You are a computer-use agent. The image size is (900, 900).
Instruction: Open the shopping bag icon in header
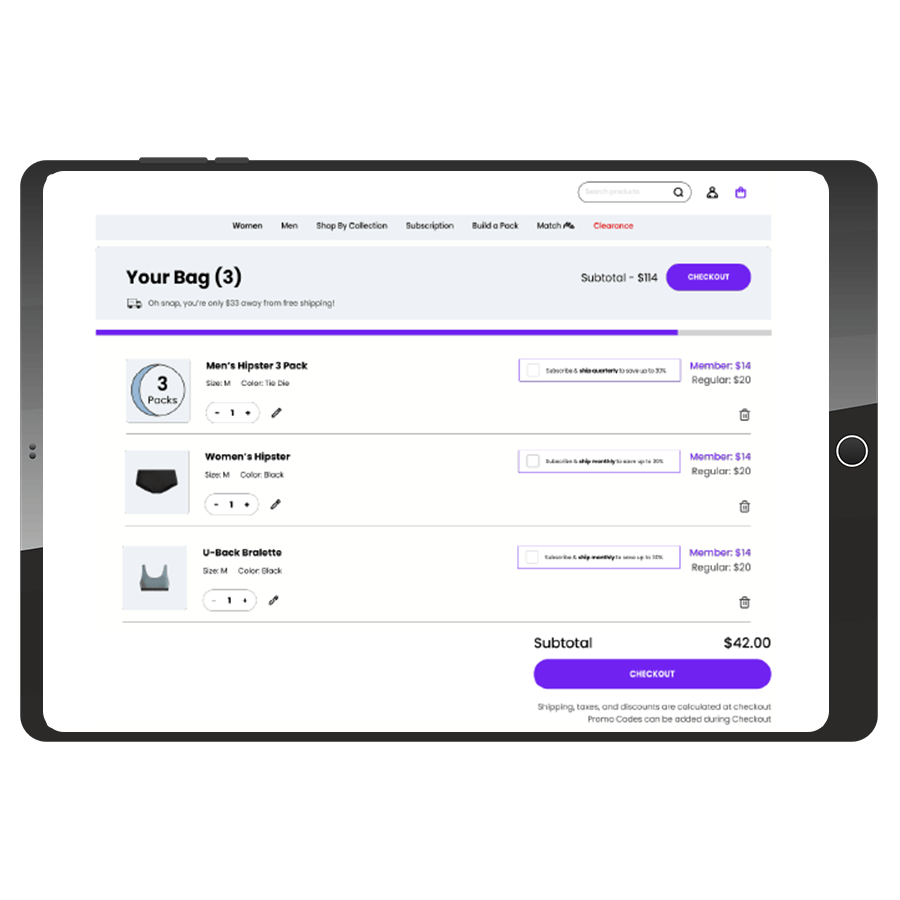pyautogui.click(x=740, y=192)
